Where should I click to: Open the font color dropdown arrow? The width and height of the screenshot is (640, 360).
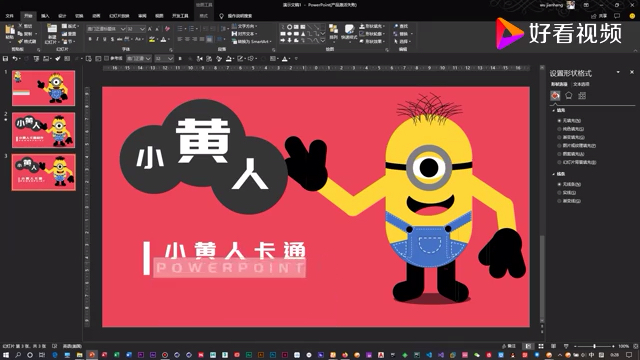[169, 40]
